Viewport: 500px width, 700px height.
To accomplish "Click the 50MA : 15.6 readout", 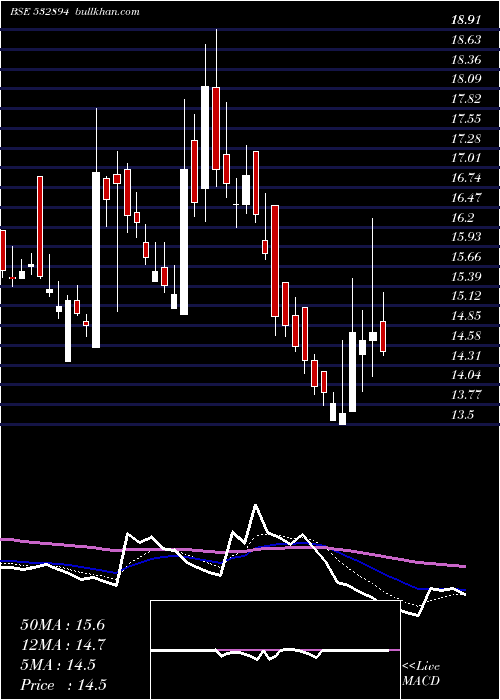I will point(62,625).
